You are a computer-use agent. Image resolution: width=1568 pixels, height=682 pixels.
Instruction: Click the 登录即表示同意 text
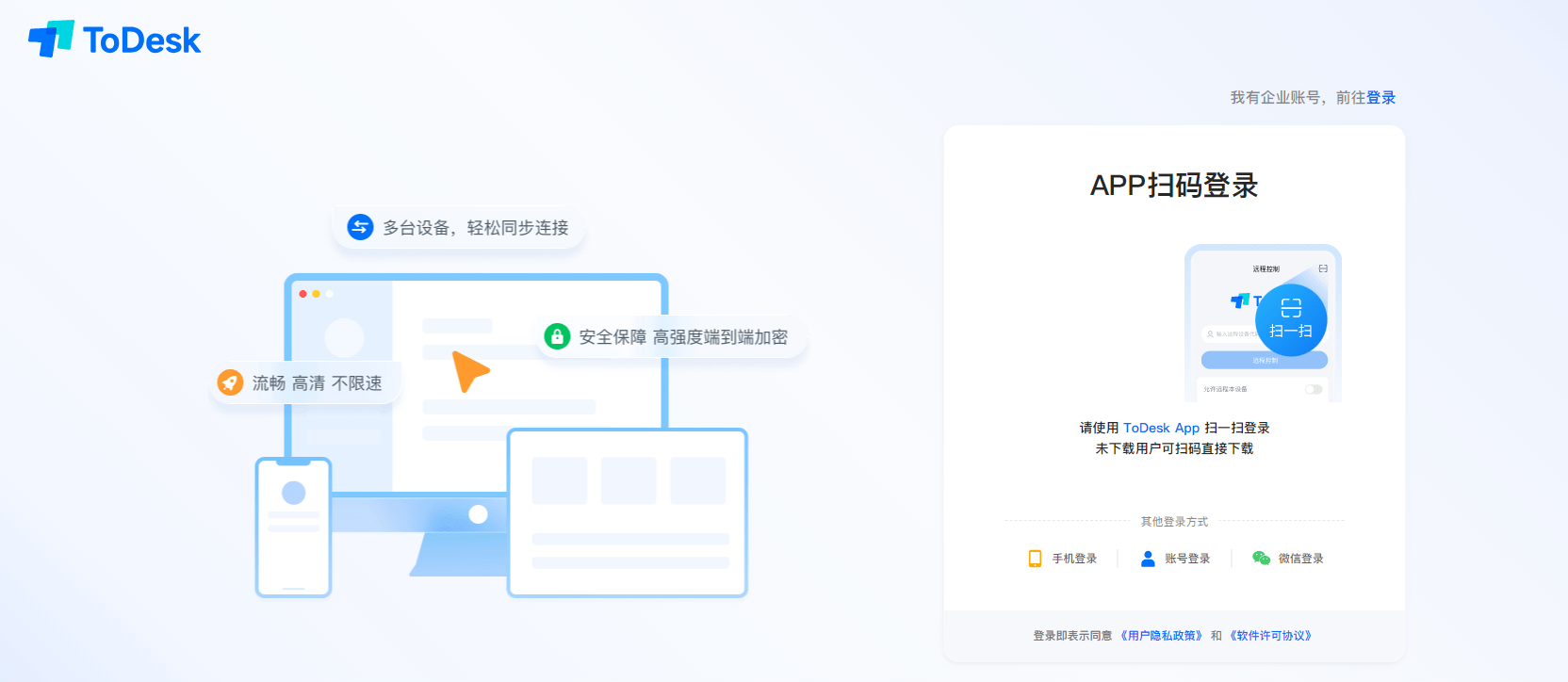pos(1072,636)
